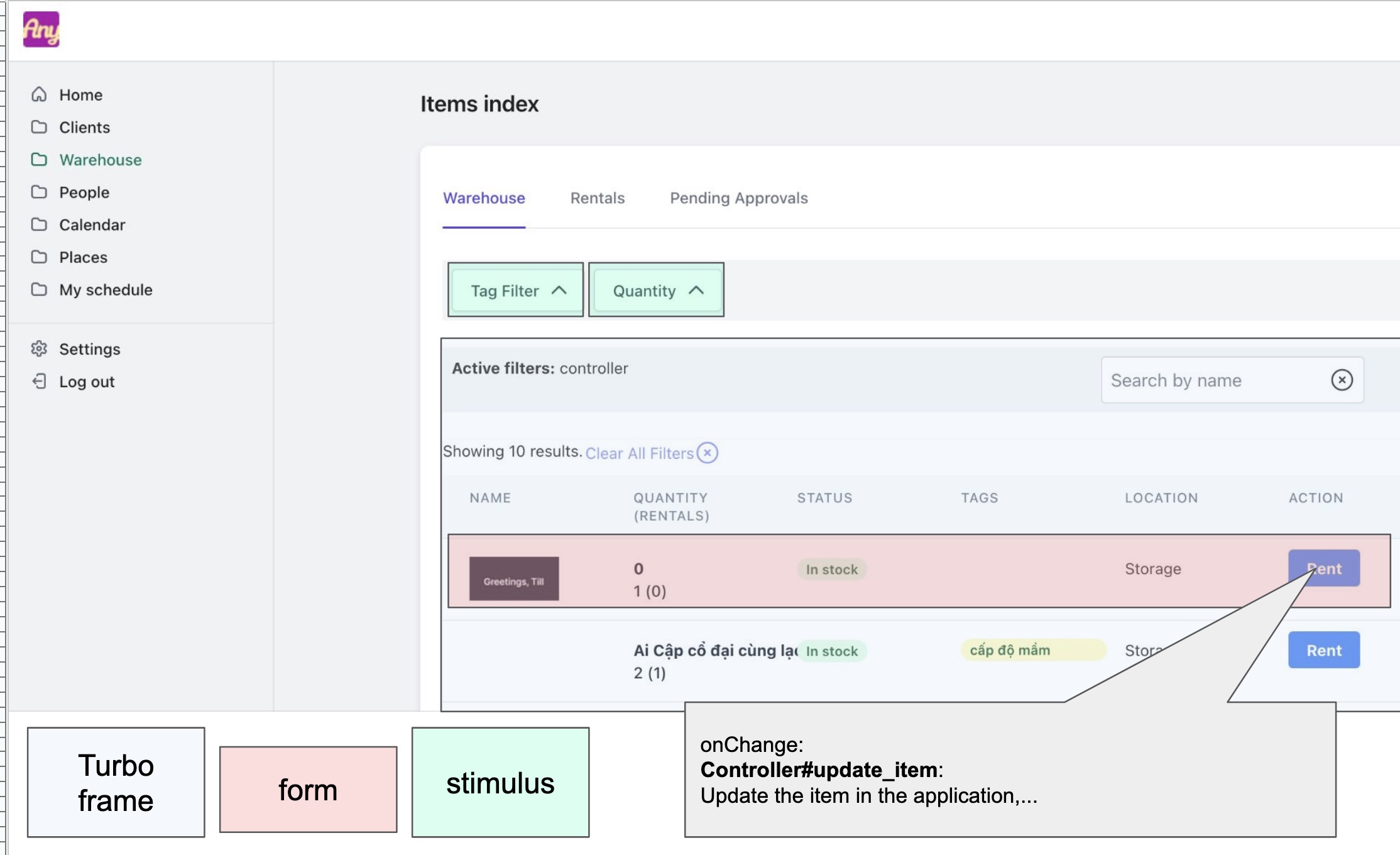Viewport: 1400px width, 855px height.
Task: Open the Pending Approvals tab
Action: coord(738,198)
